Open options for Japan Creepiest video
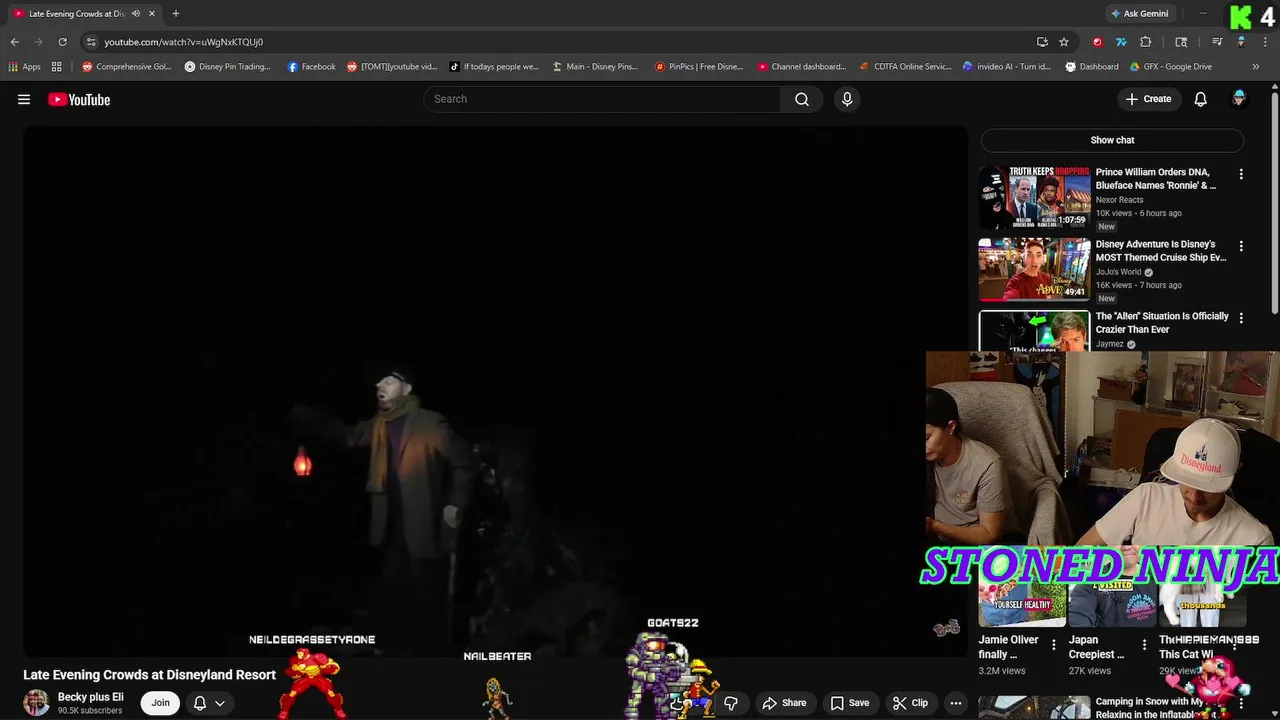Screen dimensions: 1280x720 [x=1143, y=645]
